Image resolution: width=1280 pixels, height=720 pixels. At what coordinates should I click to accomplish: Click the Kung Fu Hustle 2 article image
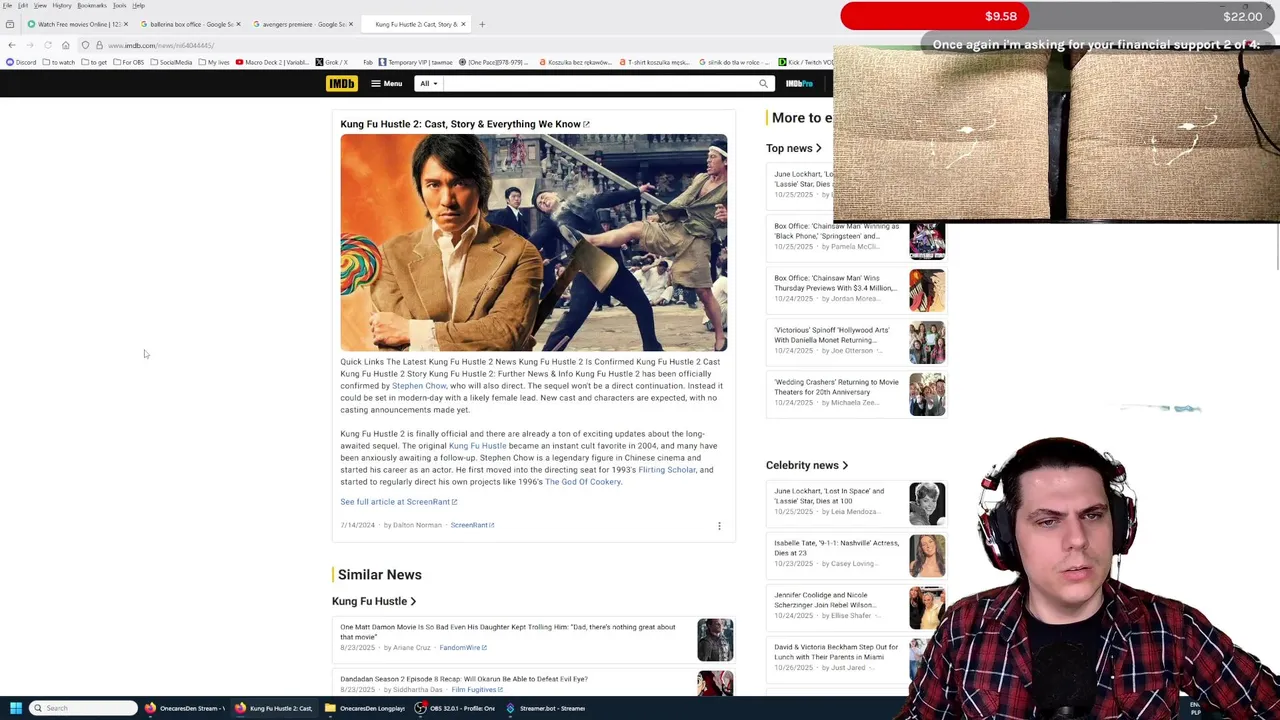tap(534, 243)
